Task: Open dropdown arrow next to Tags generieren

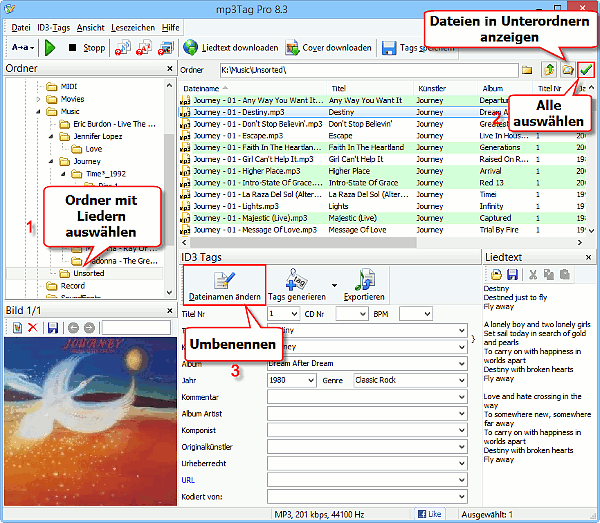Action: 334,285
